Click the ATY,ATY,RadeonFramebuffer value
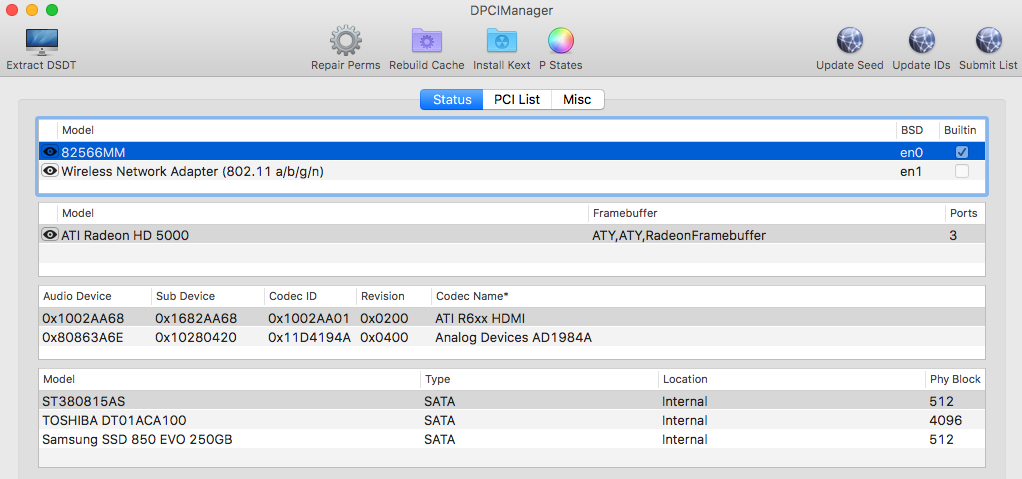This screenshot has width=1022, height=479. pos(679,235)
